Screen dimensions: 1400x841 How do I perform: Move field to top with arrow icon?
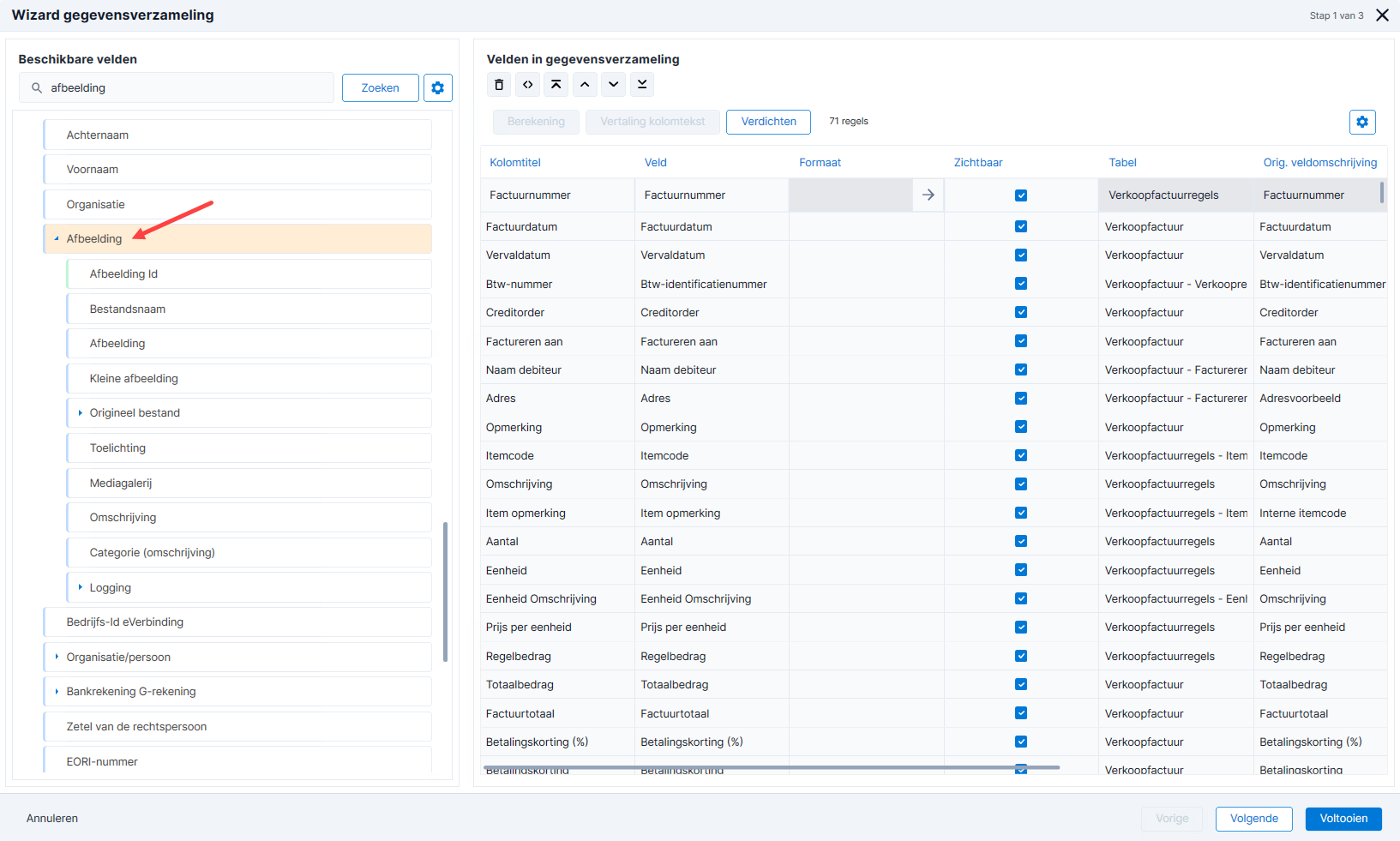(x=556, y=85)
